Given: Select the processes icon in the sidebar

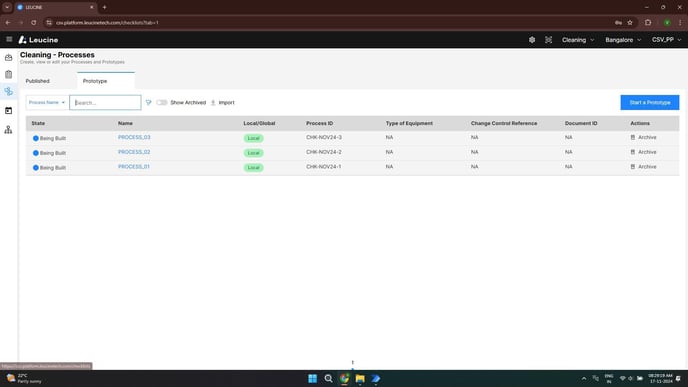Looking at the screenshot, I should click(x=8, y=92).
